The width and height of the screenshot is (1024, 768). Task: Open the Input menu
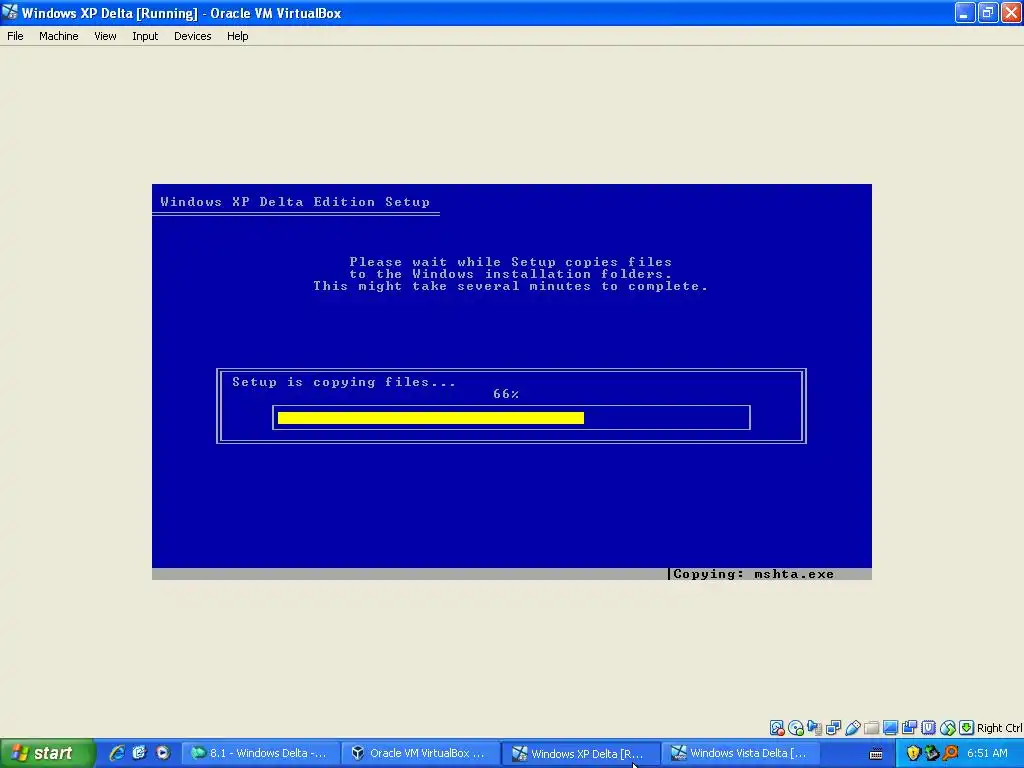[x=145, y=36]
